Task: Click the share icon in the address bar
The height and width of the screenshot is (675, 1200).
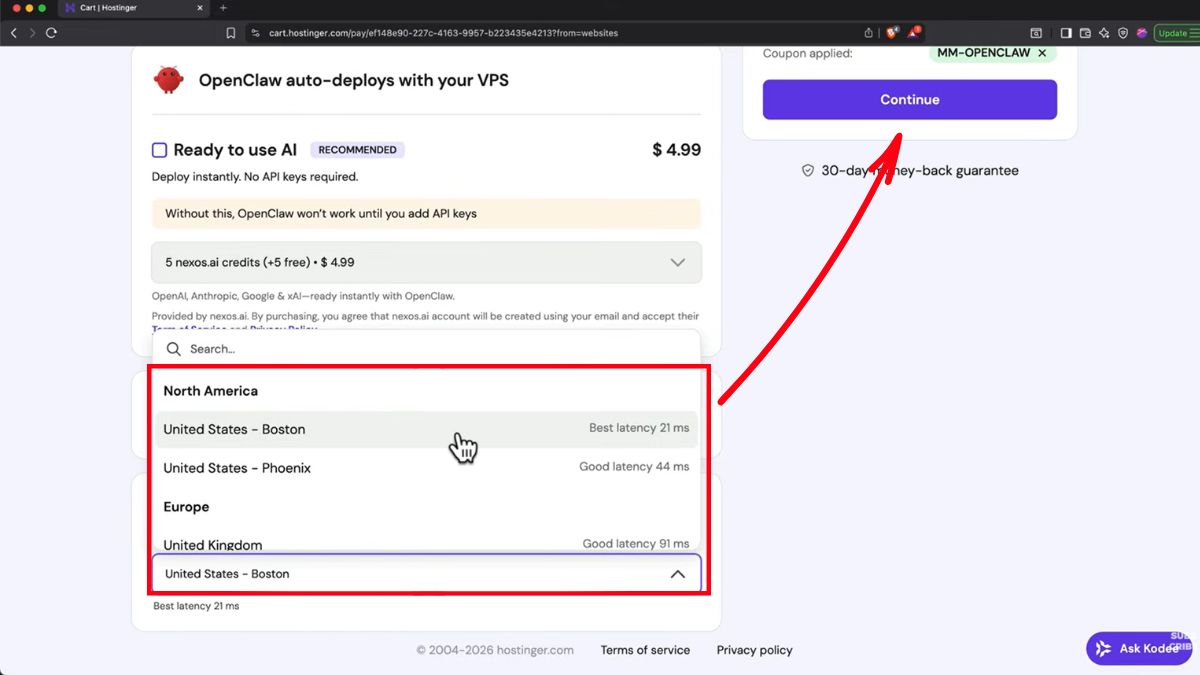Action: 868,33
